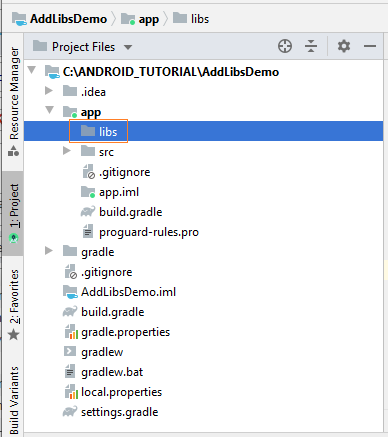Open the Project panel settings gear
388x437 pixels.
pyautogui.click(x=344, y=46)
